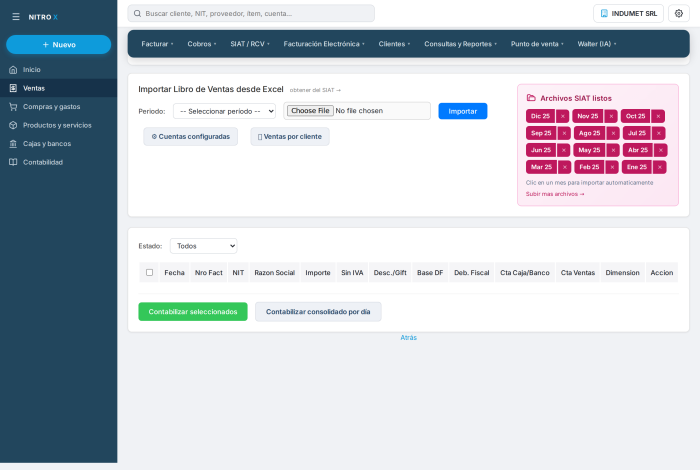Remove the Mar 25 SIAT file
The width and height of the screenshot is (700, 470).
(565, 167)
